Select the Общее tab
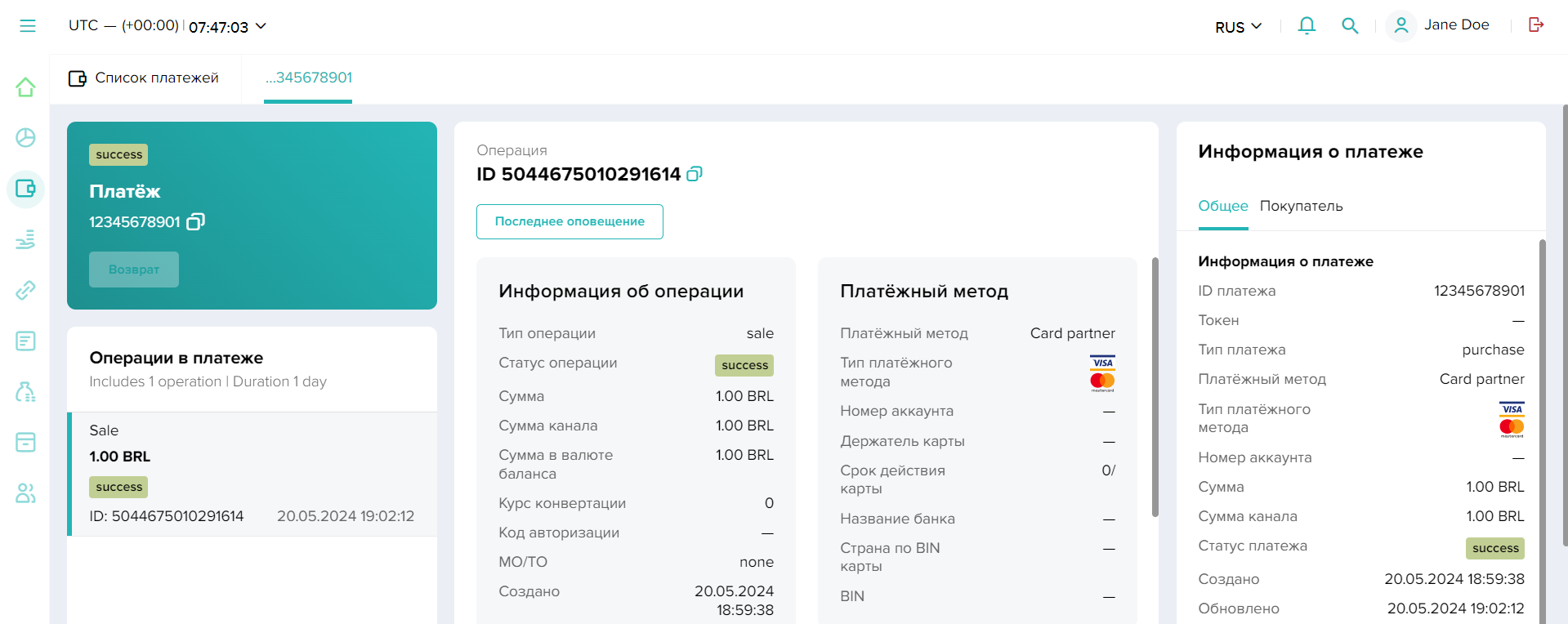Image resolution: width=1568 pixels, height=624 pixels. [1222, 206]
